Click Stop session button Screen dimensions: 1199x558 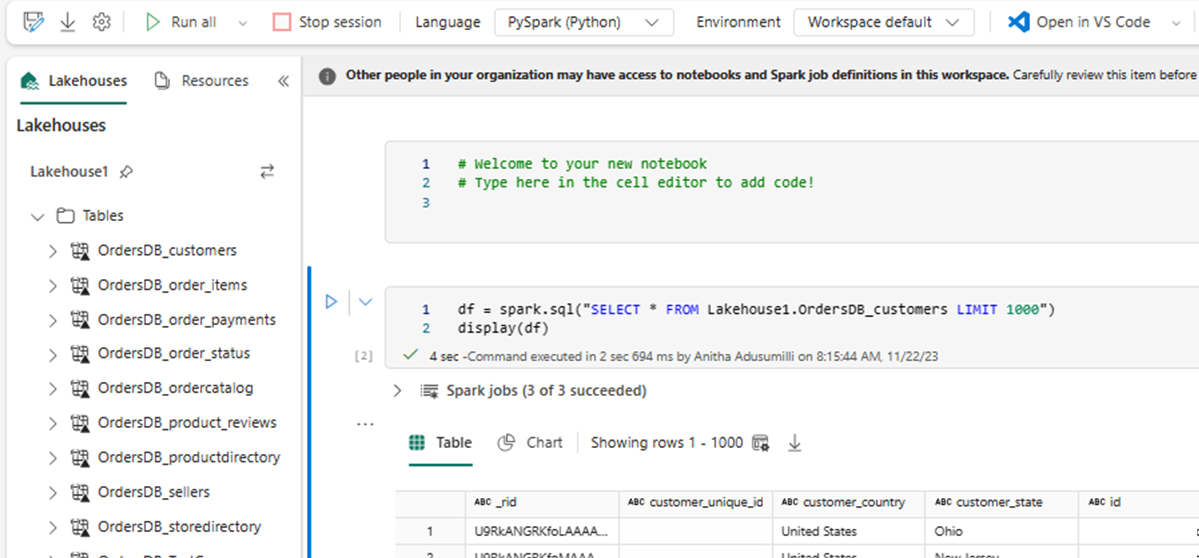click(327, 22)
